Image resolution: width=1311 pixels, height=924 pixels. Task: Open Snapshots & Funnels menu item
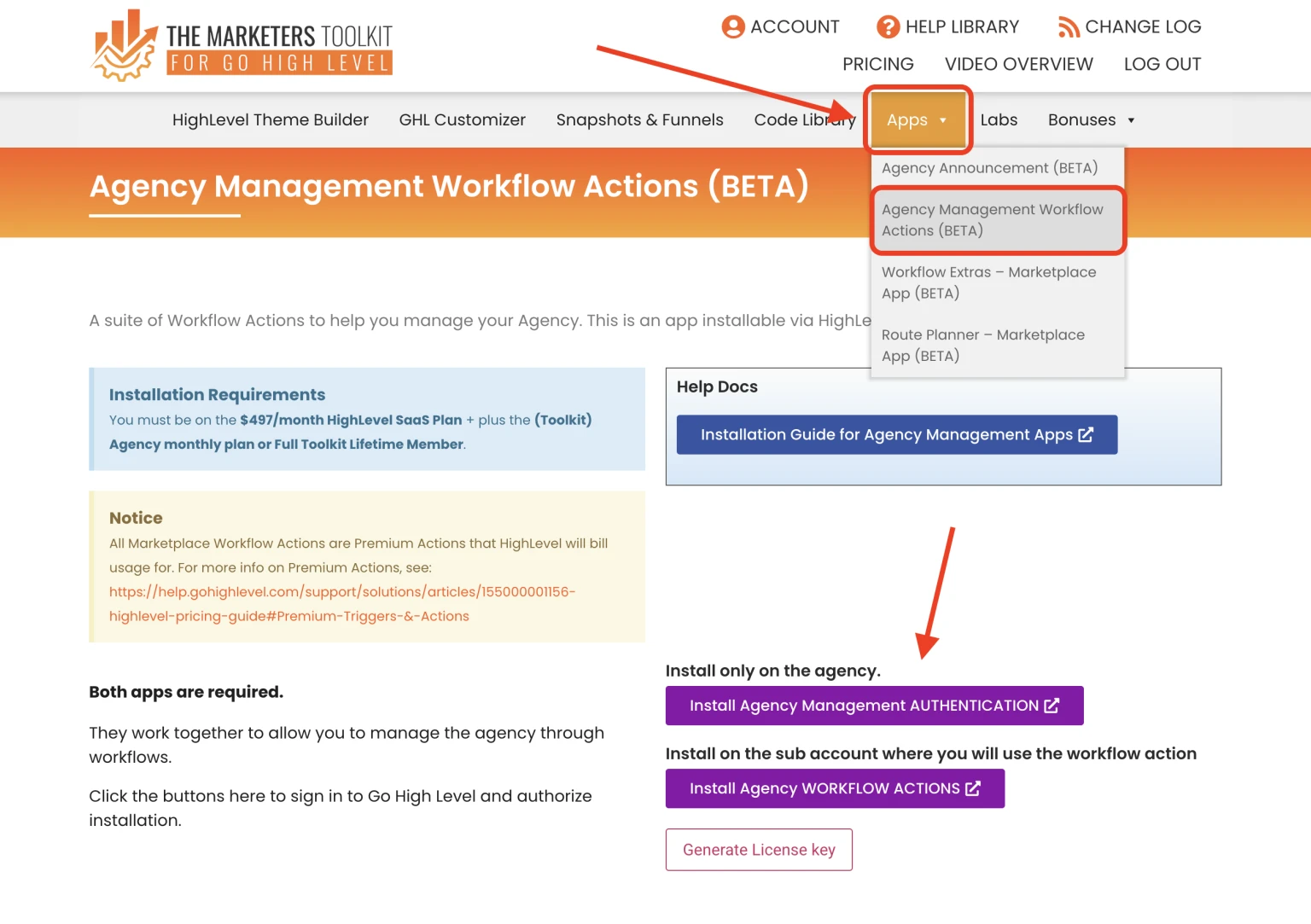click(639, 120)
